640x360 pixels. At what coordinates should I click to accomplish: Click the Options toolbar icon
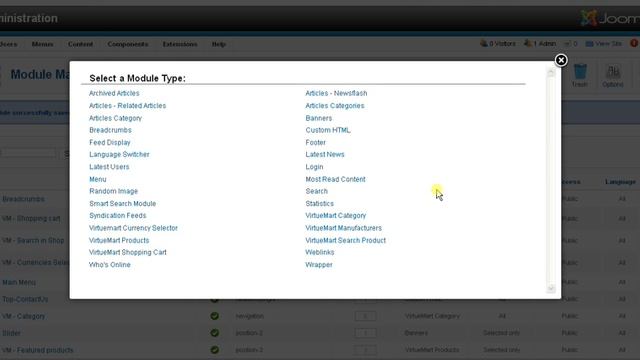613,76
